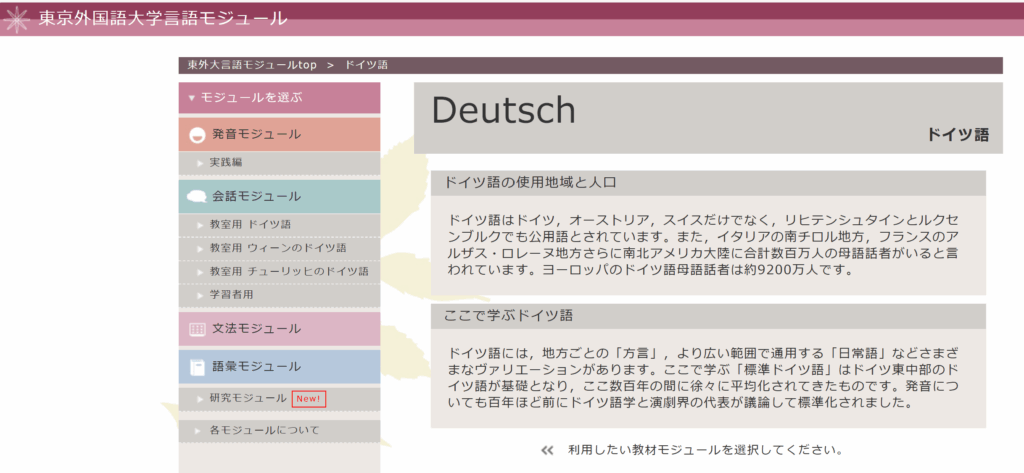Open 教室用 ドイツ語 conversation lesson
The width and height of the screenshot is (1024, 473).
pos(250,224)
